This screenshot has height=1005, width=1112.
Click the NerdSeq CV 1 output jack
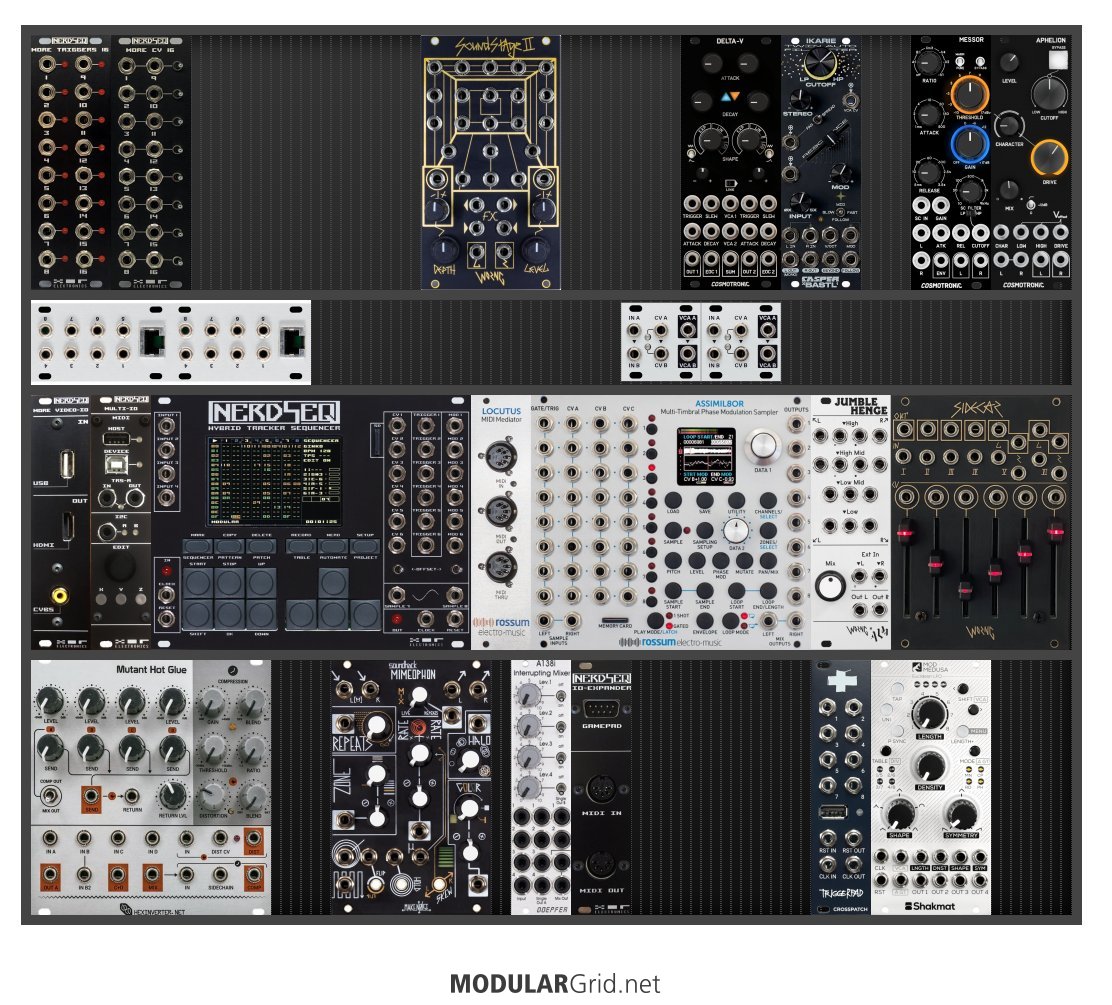[x=397, y=426]
